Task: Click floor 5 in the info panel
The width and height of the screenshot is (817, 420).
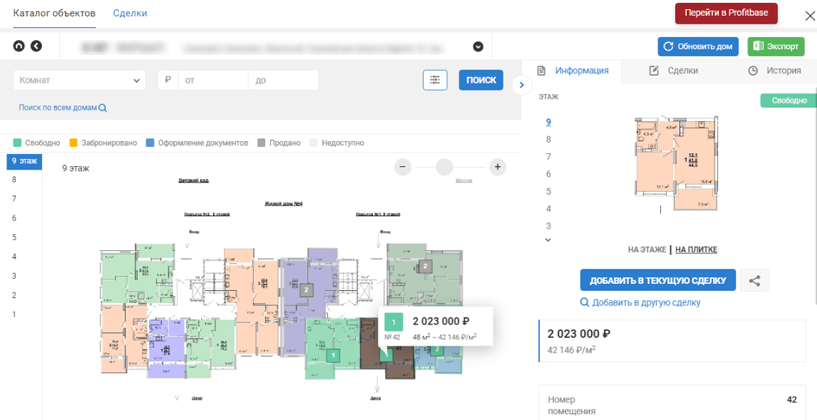Action: pos(548,191)
